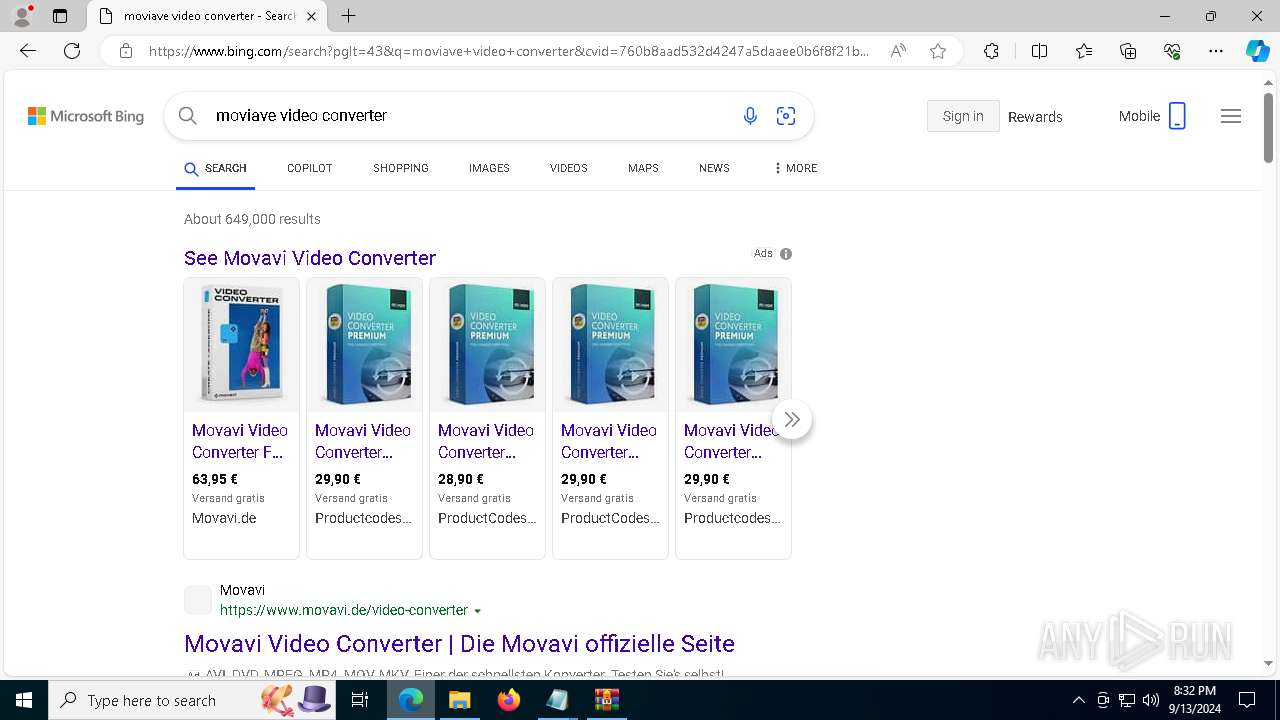
Task: Click the Sign in button
Action: [x=963, y=116]
